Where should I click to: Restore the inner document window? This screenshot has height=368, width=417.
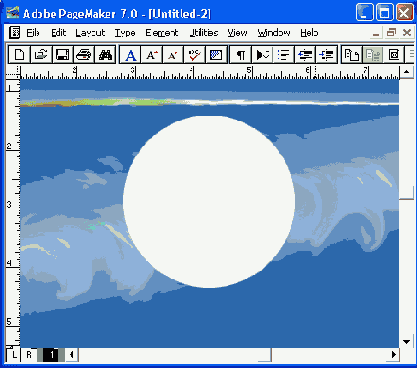pos(391,33)
